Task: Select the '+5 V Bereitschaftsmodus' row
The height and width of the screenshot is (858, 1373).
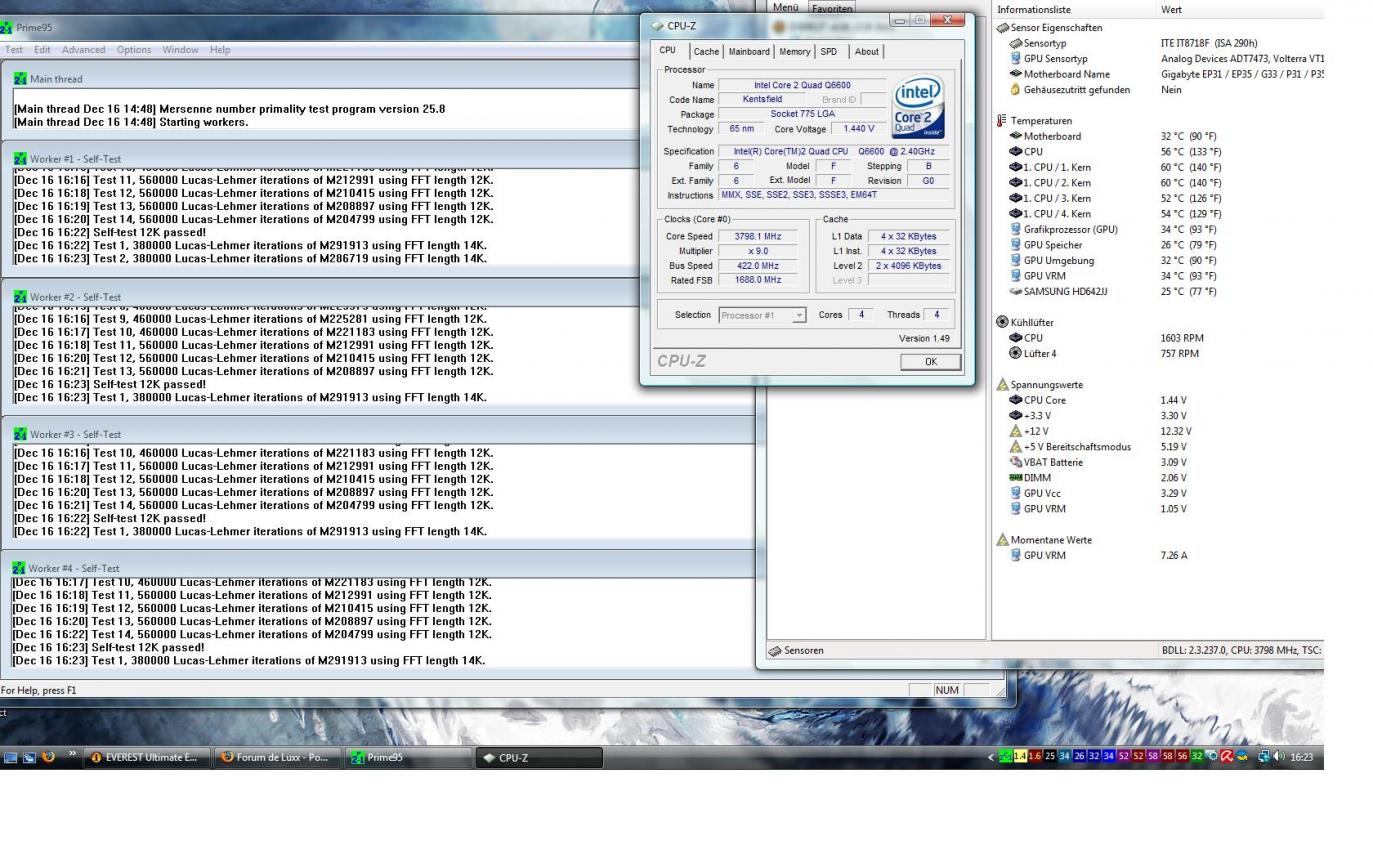Action: click(1159, 447)
